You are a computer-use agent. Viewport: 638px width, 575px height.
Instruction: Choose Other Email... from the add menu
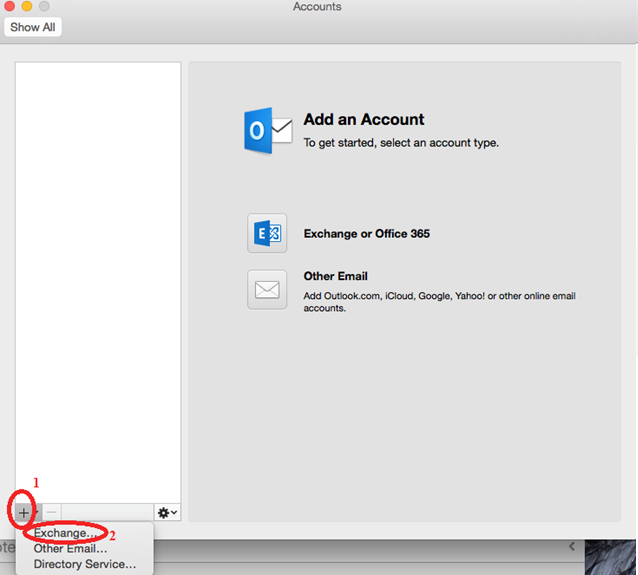pos(70,549)
